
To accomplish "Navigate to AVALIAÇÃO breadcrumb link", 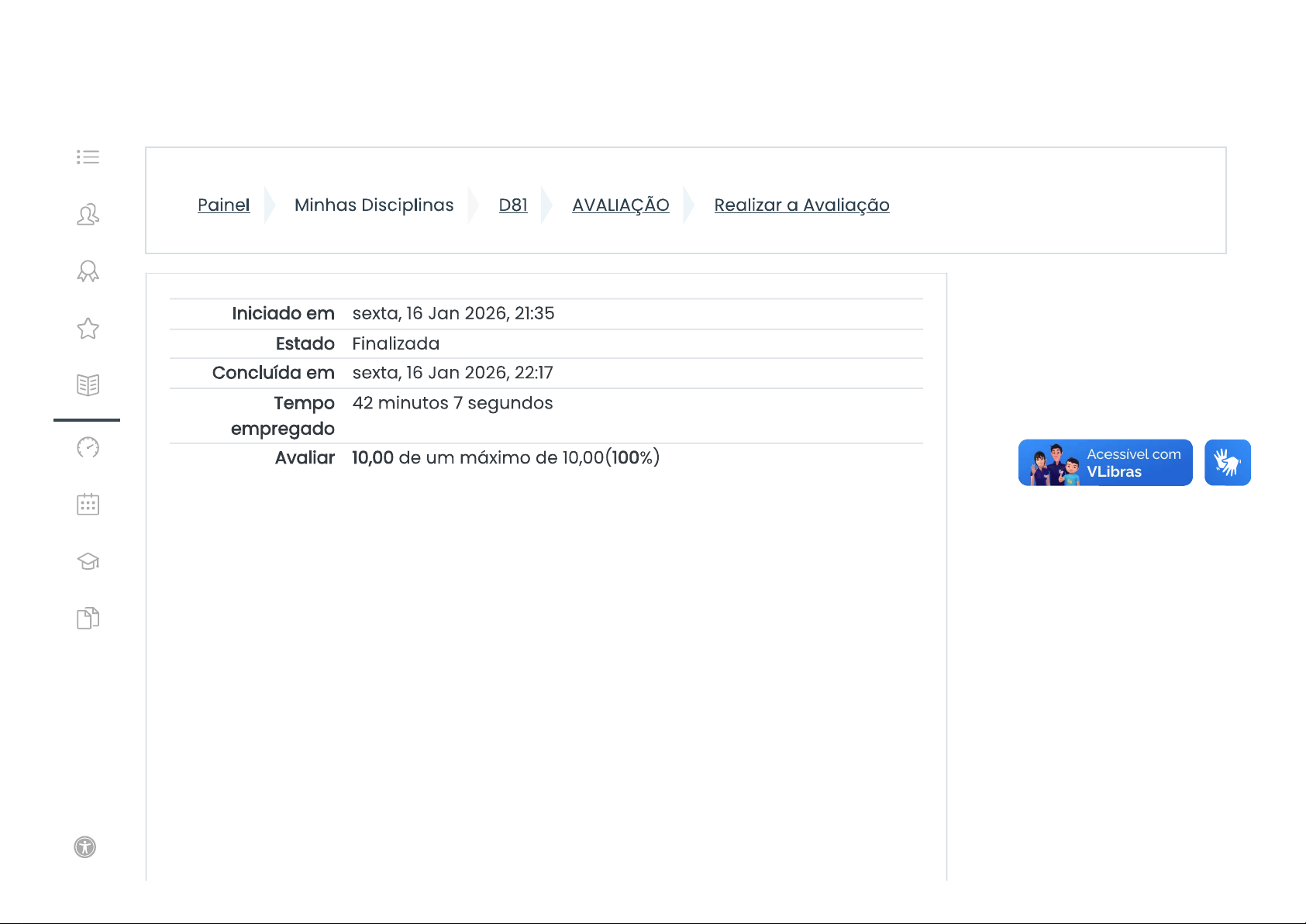I will tap(620, 205).
